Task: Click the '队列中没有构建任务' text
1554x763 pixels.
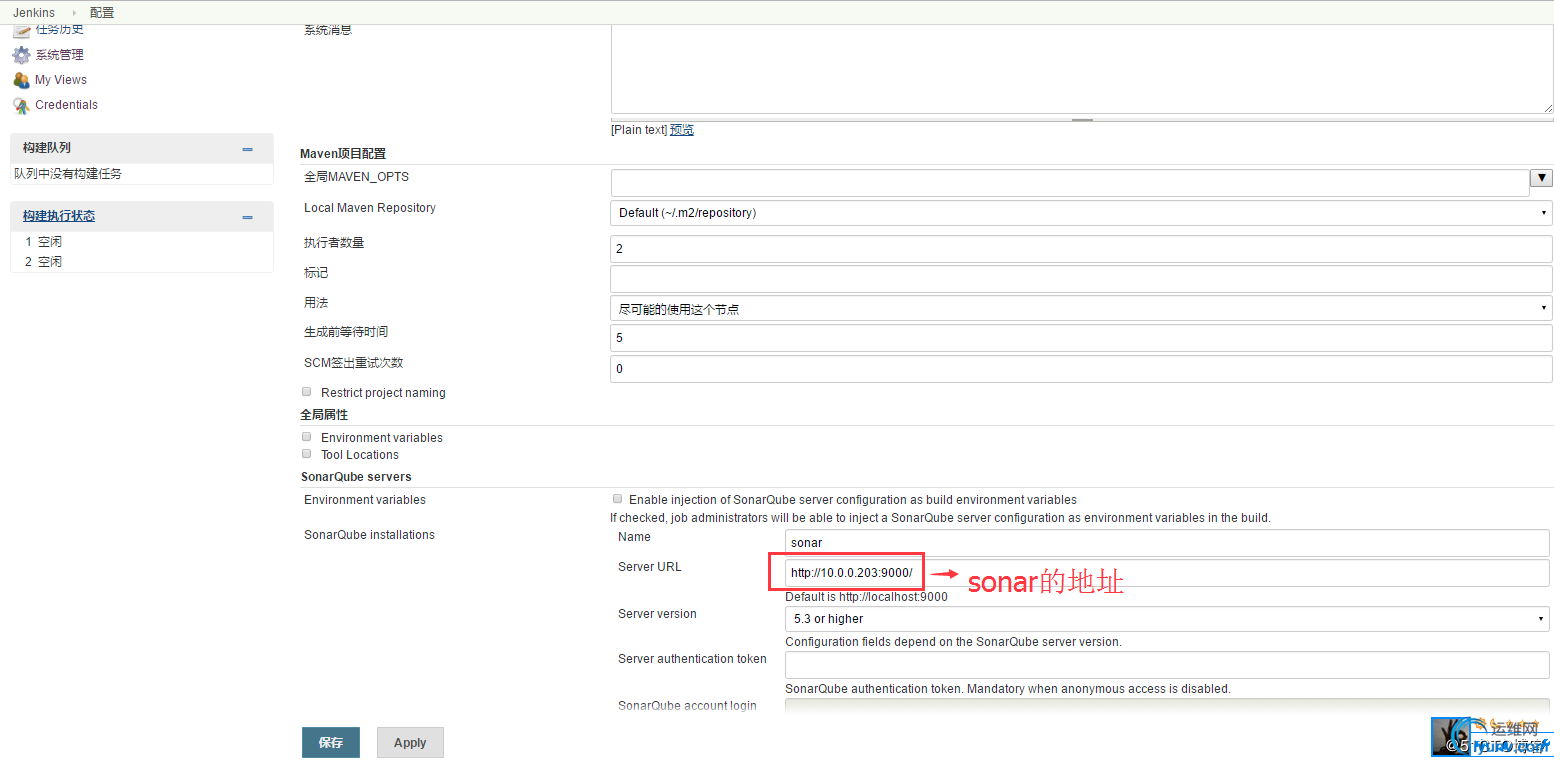Action: coord(68,174)
